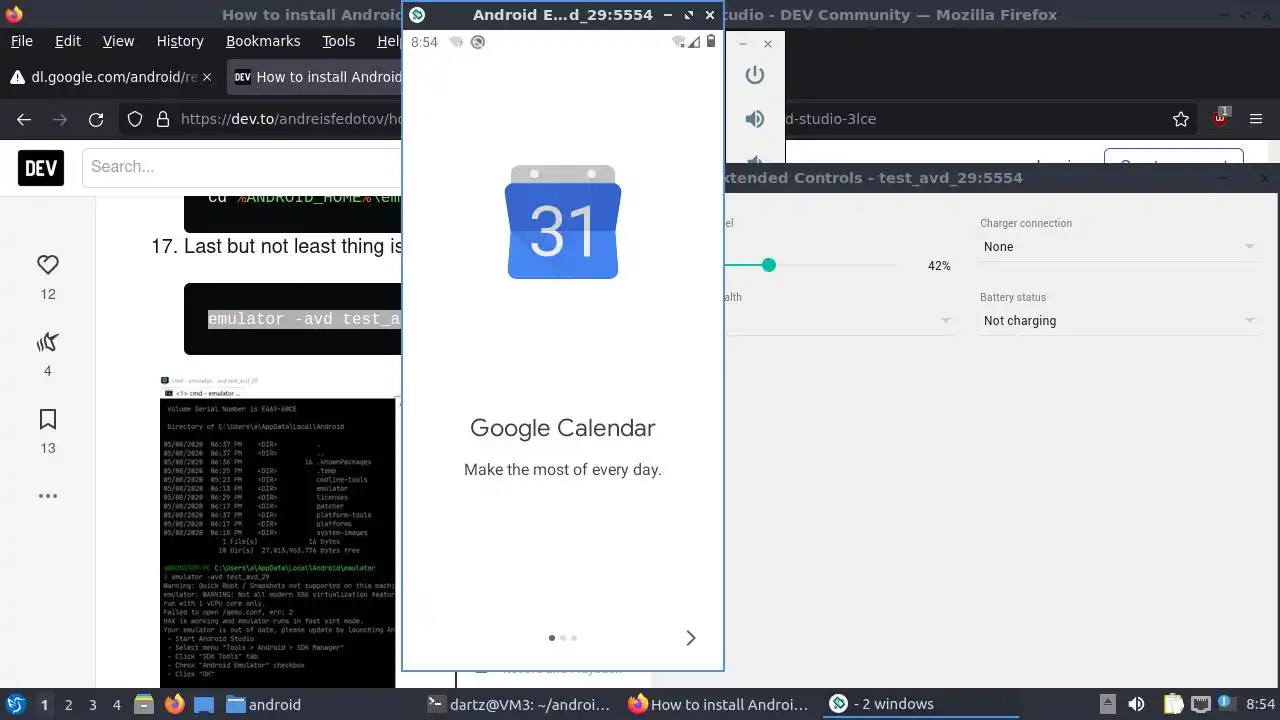Tap the Google Calendar 31 logo
This screenshot has height=720, width=1280.
(563, 221)
